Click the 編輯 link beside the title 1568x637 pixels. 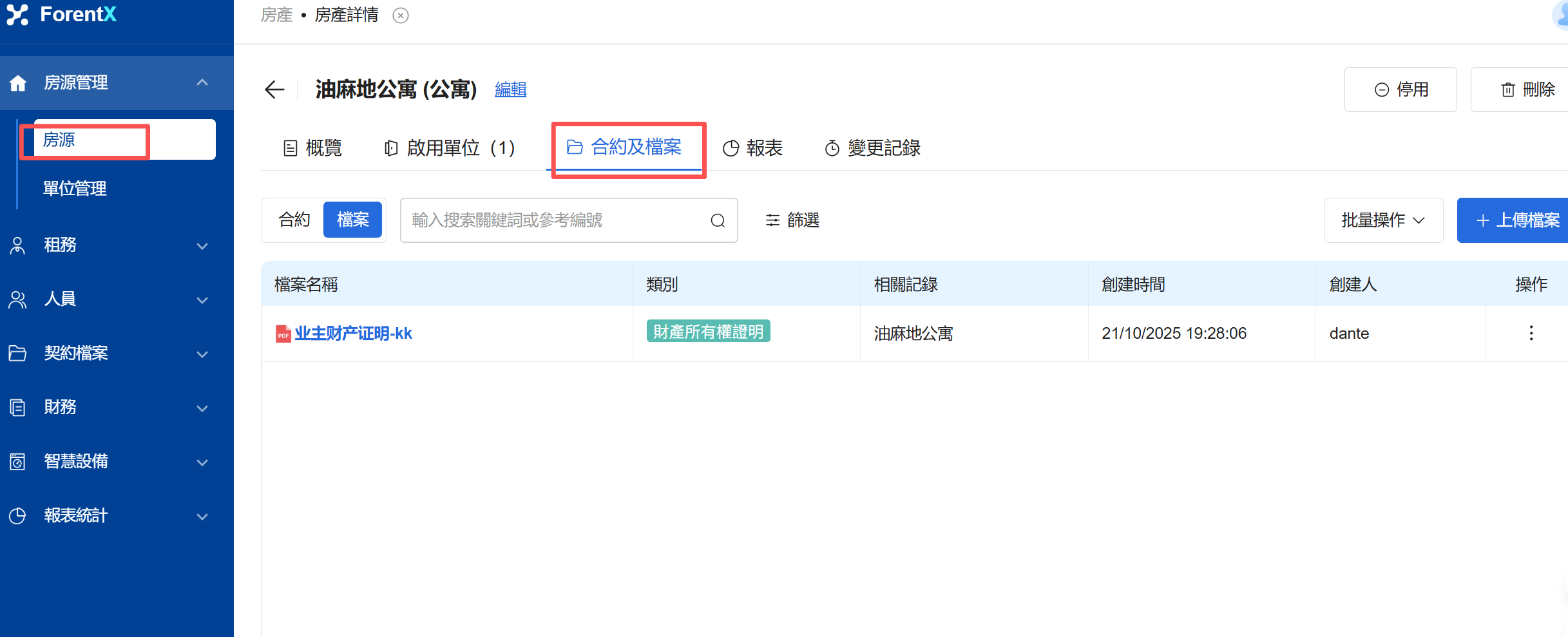coord(510,90)
